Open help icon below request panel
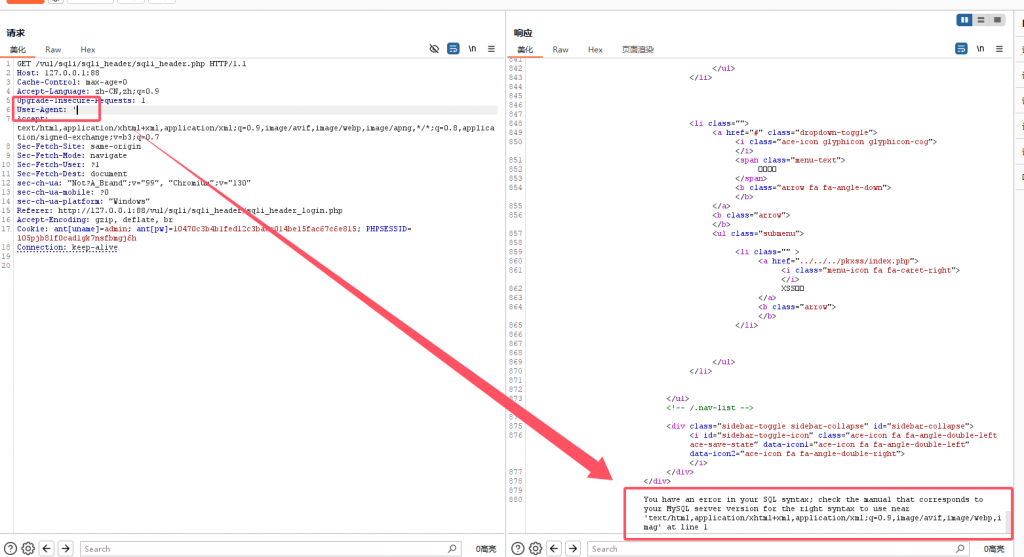 pyautogui.click(x=10, y=549)
